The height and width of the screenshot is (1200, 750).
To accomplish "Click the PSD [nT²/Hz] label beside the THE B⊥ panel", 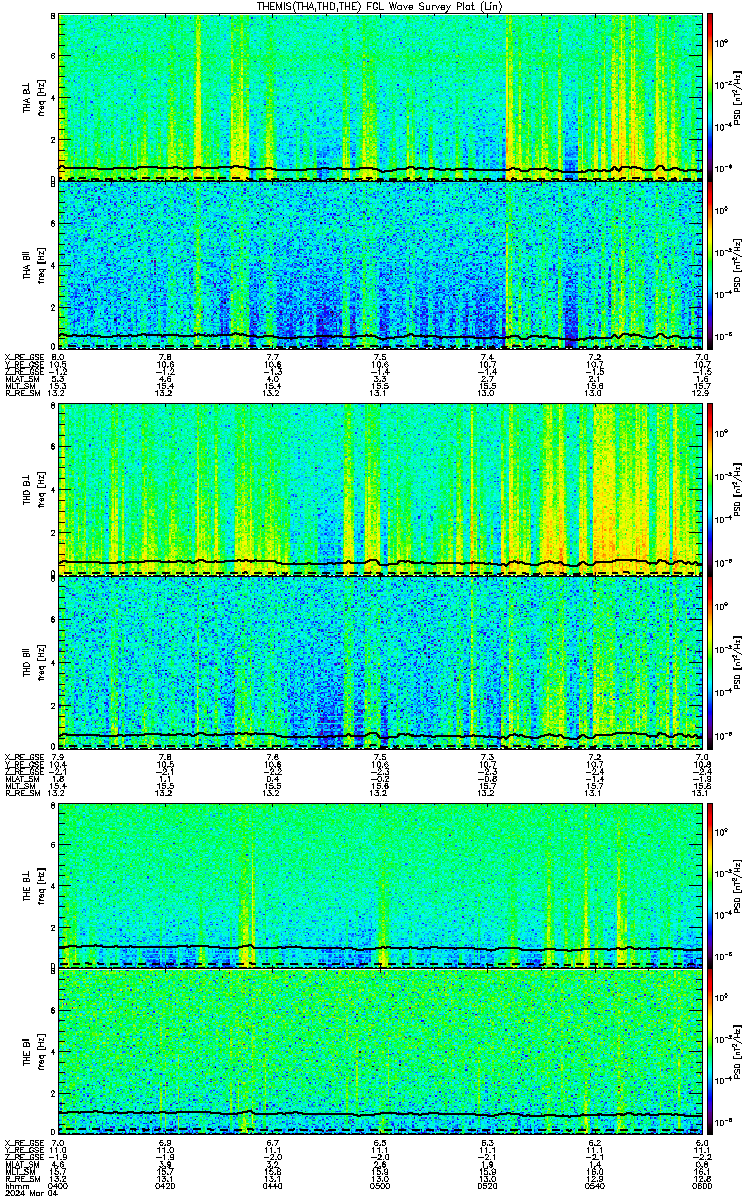I will coord(738,886).
